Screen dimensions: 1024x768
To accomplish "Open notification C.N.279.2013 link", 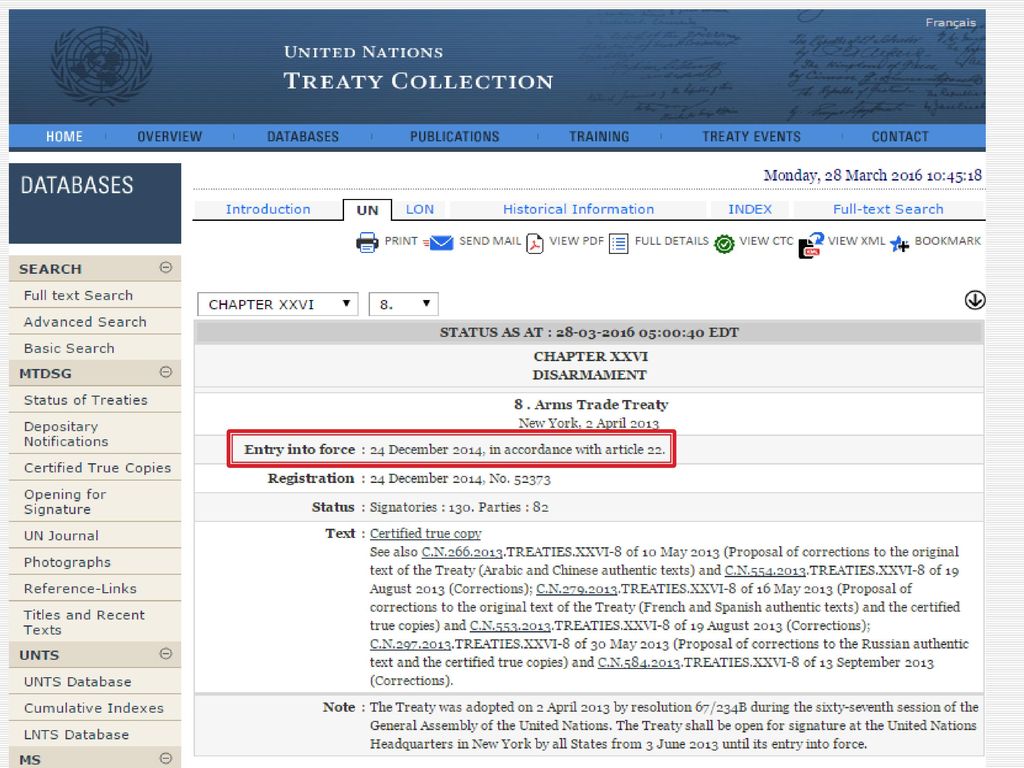I will pos(577,588).
